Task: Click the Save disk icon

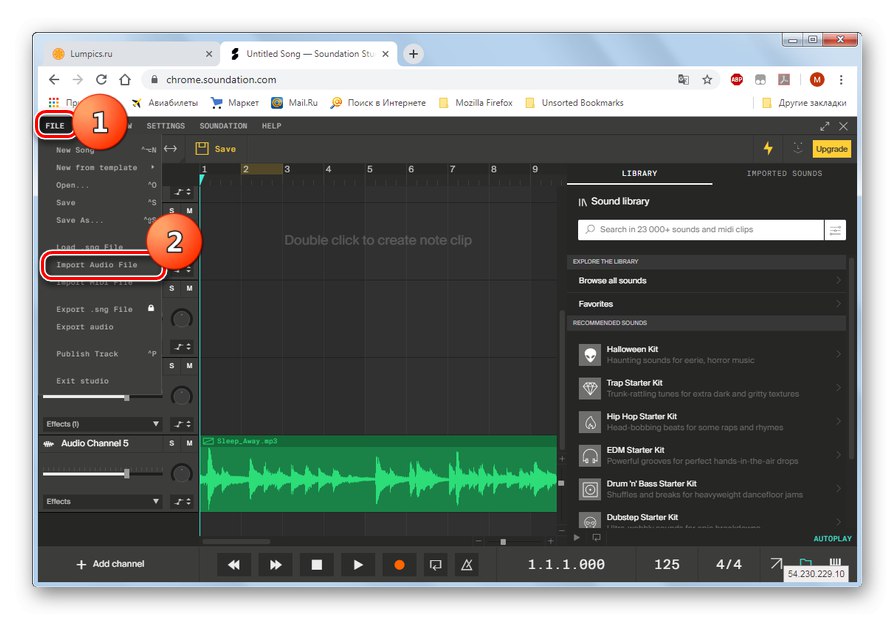Action: [202, 149]
